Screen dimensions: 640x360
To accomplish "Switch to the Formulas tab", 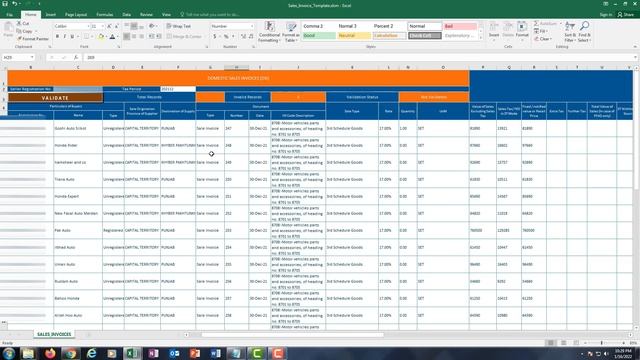I will click(104, 15).
